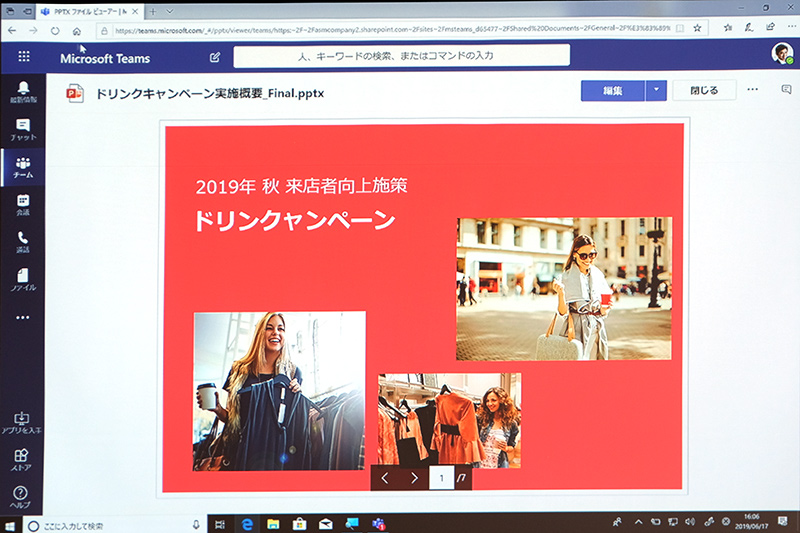This screenshot has height=533, width=800.
Task: Click the PowerPoint file icon by the filename
Action: pos(75,93)
